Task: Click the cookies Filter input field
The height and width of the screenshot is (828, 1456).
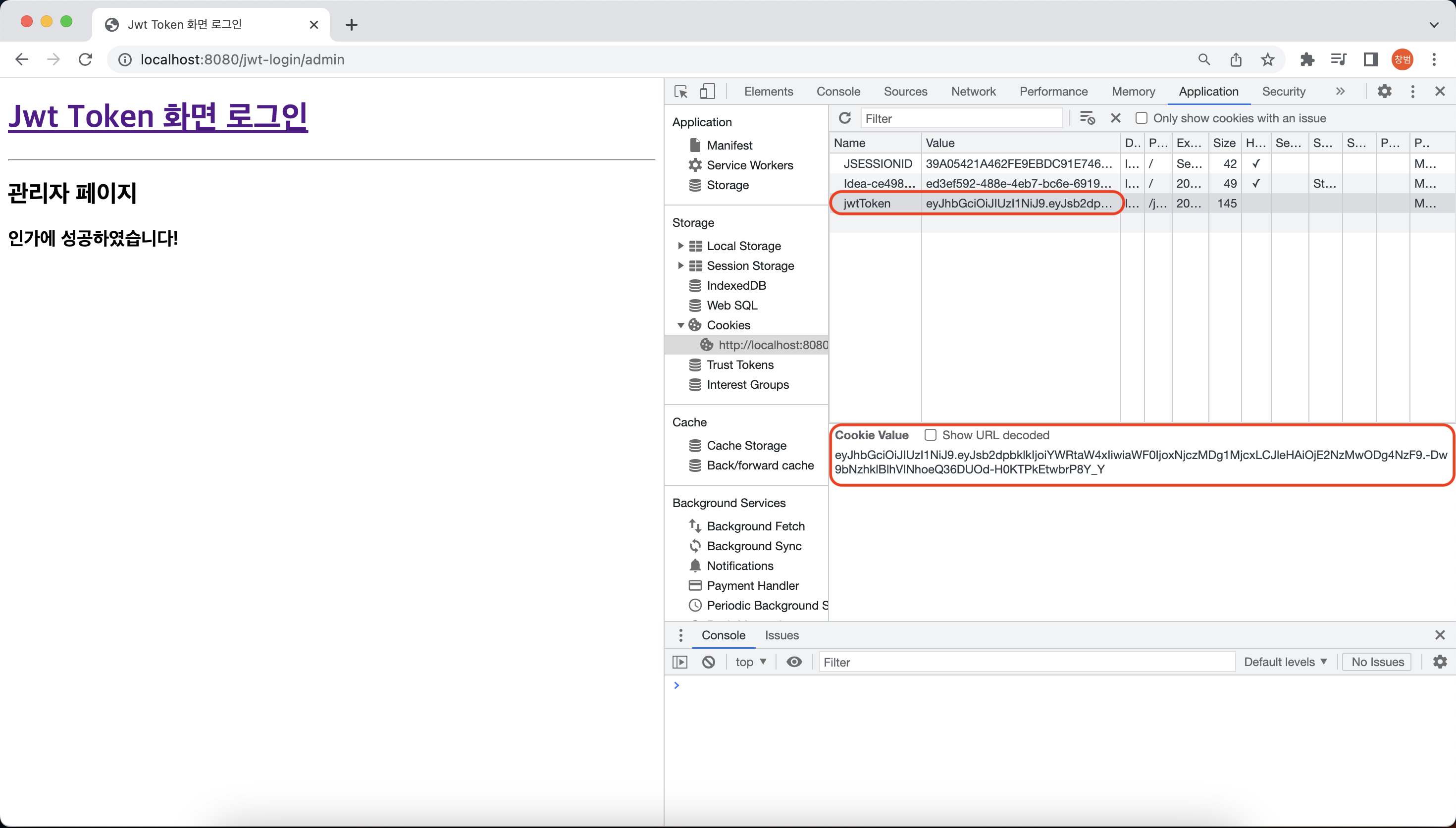Action: (x=961, y=118)
